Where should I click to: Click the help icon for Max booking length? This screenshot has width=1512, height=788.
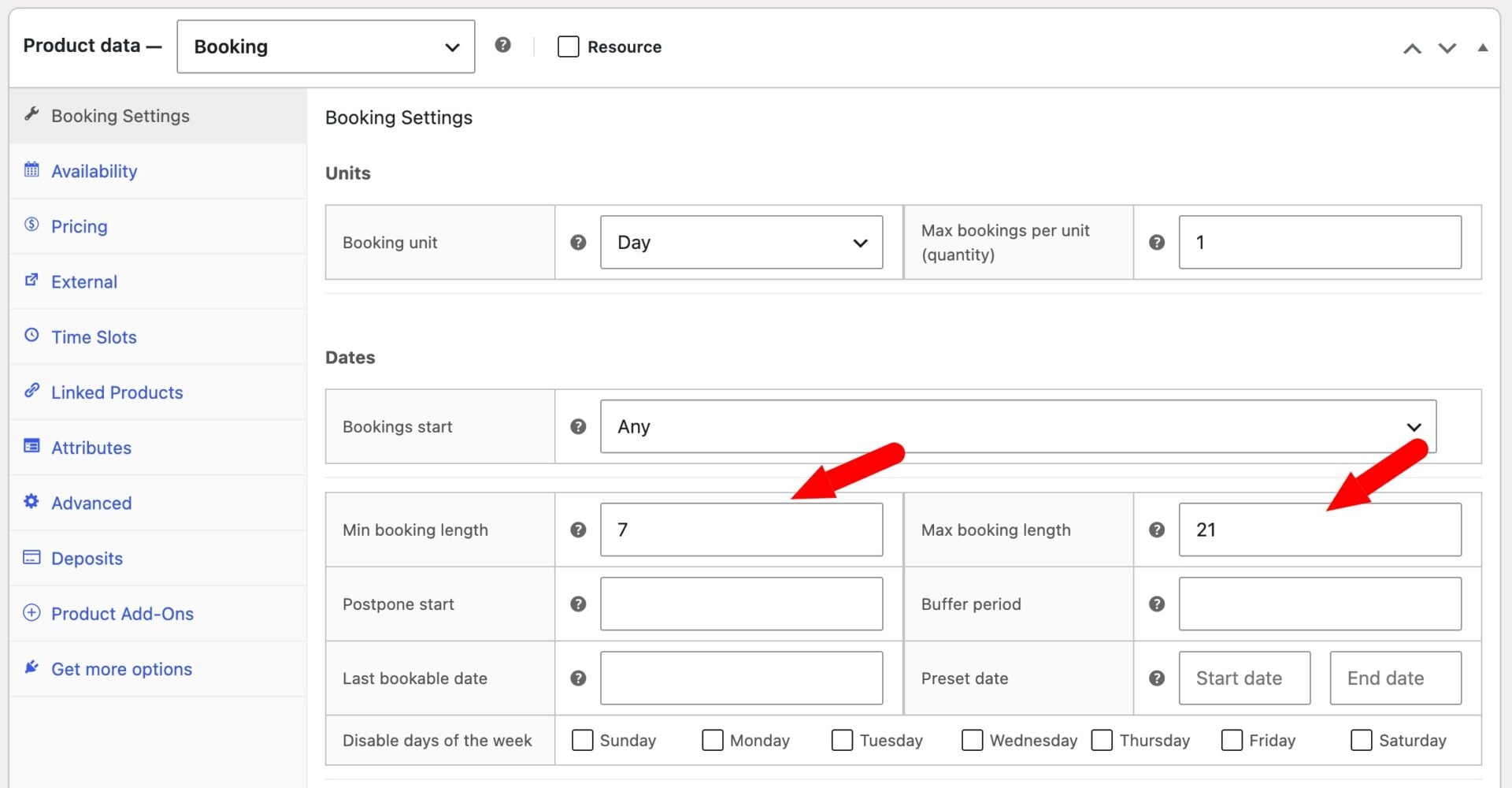point(1157,530)
